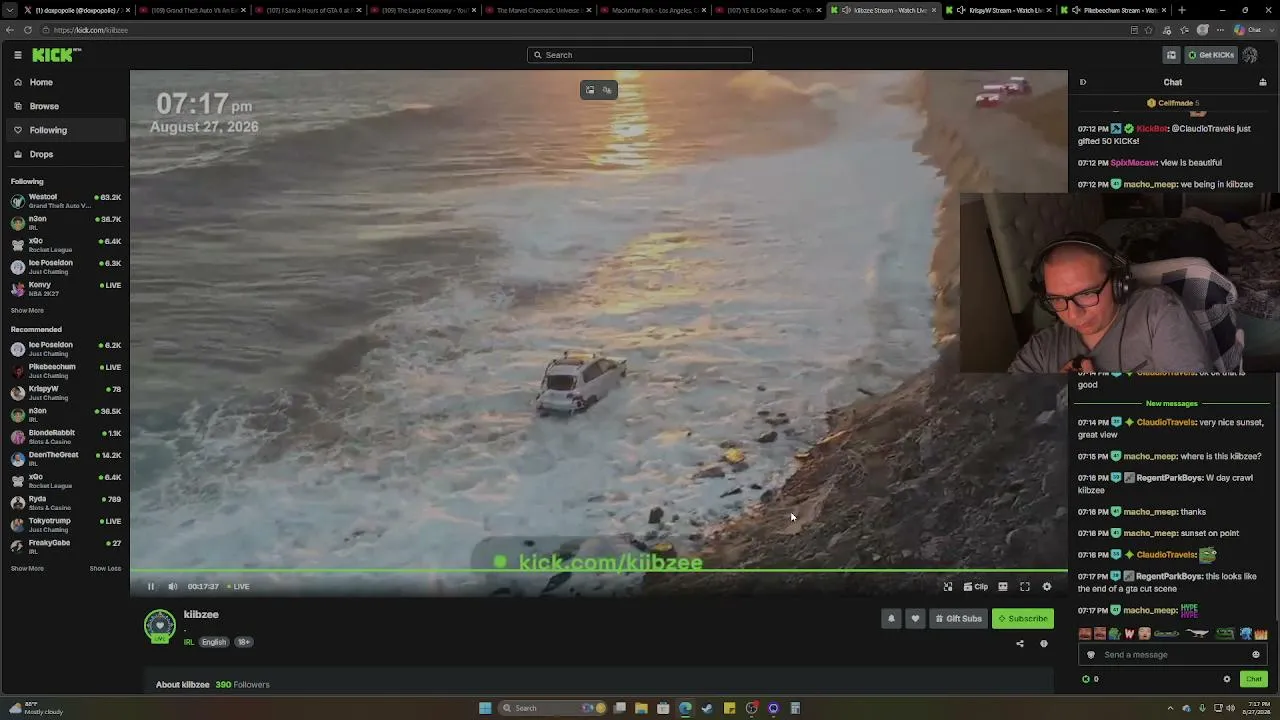This screenshot has width=1280, height=720.
Task: Open the Kick sidebar hamburger menu
Action: (x=18, y=55)
